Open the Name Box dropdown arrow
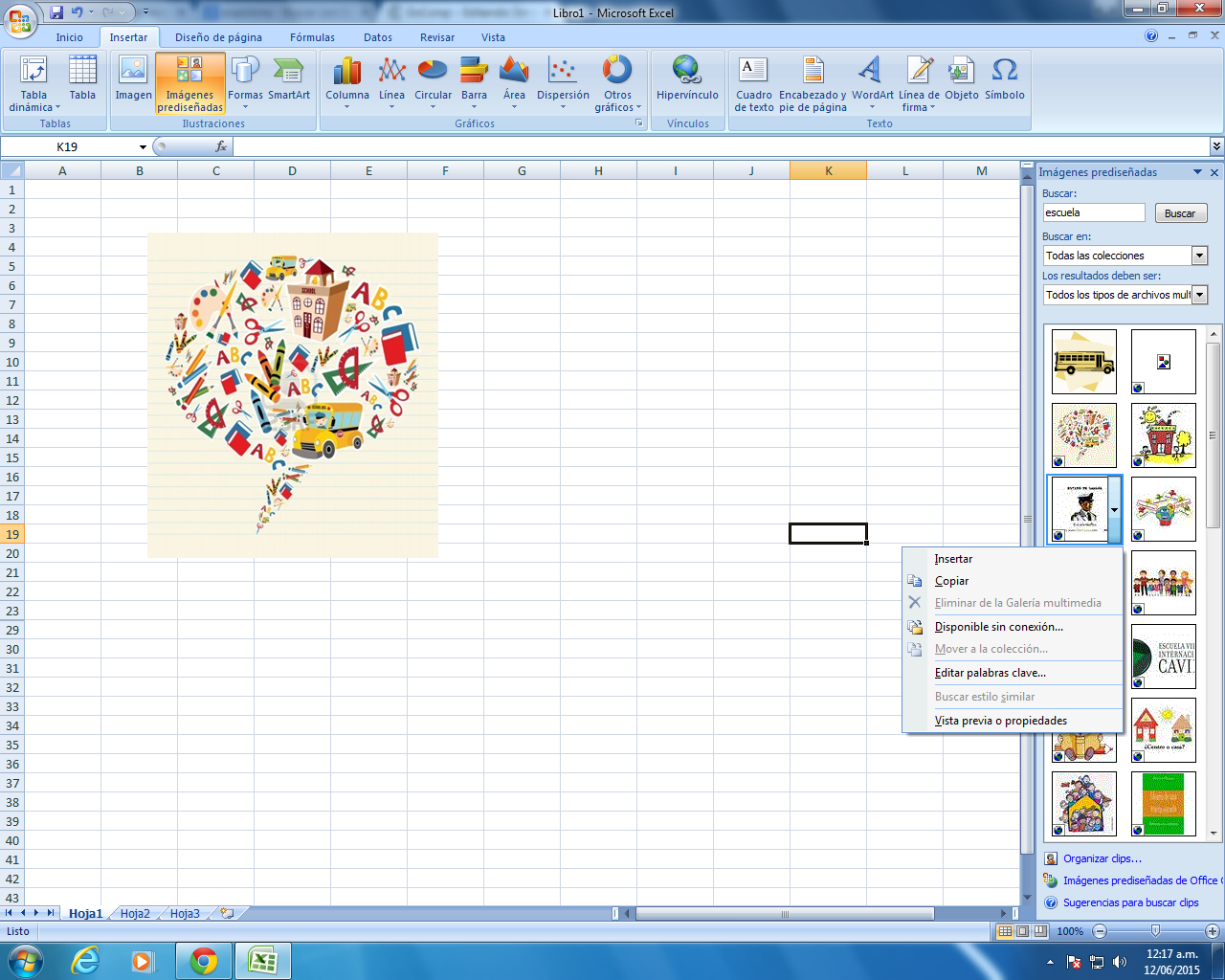The height and width of the screenshot is (980, 1225). point(143,147)
